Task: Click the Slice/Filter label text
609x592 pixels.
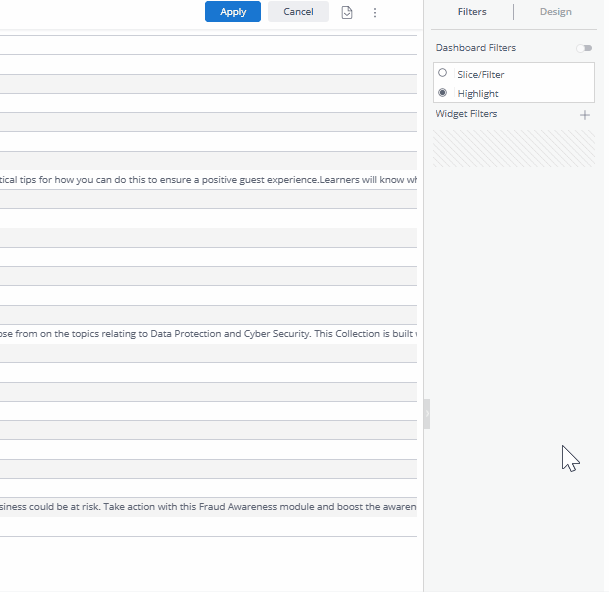Action: click(x=481, y=74)
